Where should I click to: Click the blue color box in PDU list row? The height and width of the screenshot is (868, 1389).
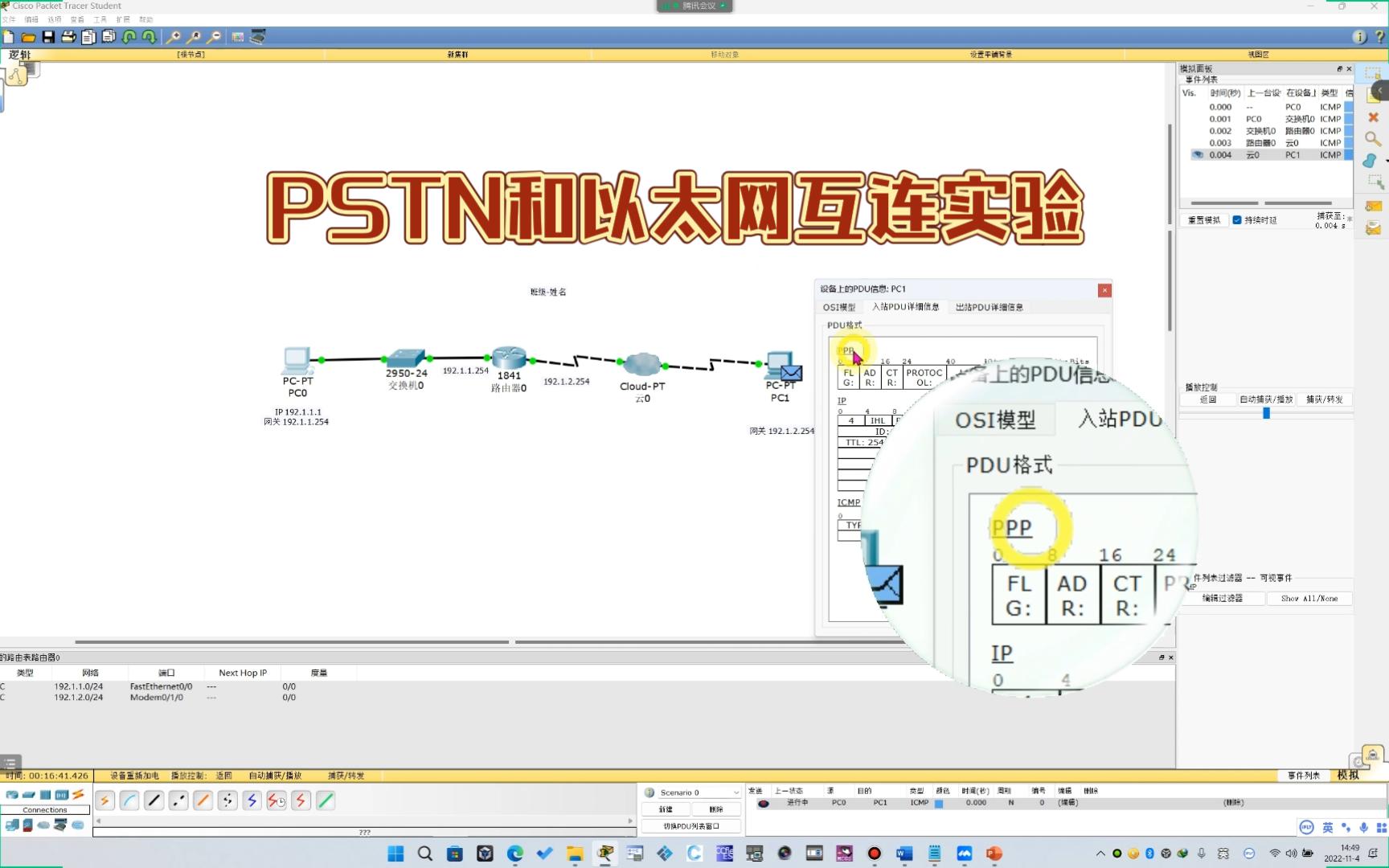pos(939,803)
